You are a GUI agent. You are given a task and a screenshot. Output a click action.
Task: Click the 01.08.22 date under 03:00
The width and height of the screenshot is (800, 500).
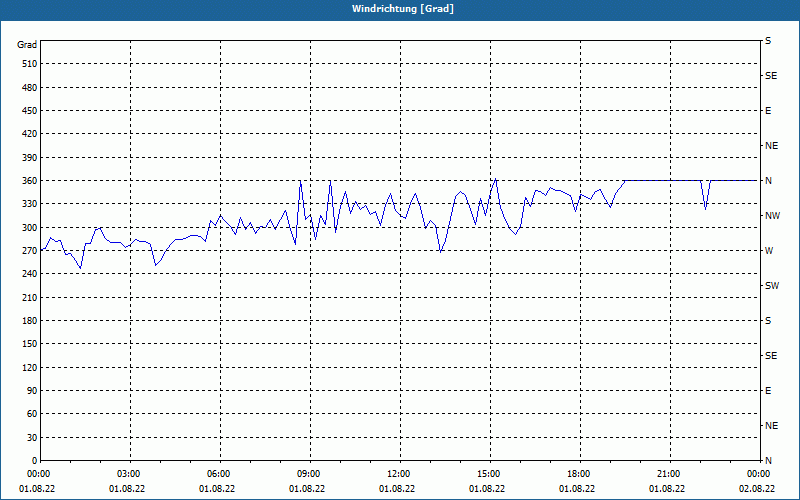pos(127,489)
